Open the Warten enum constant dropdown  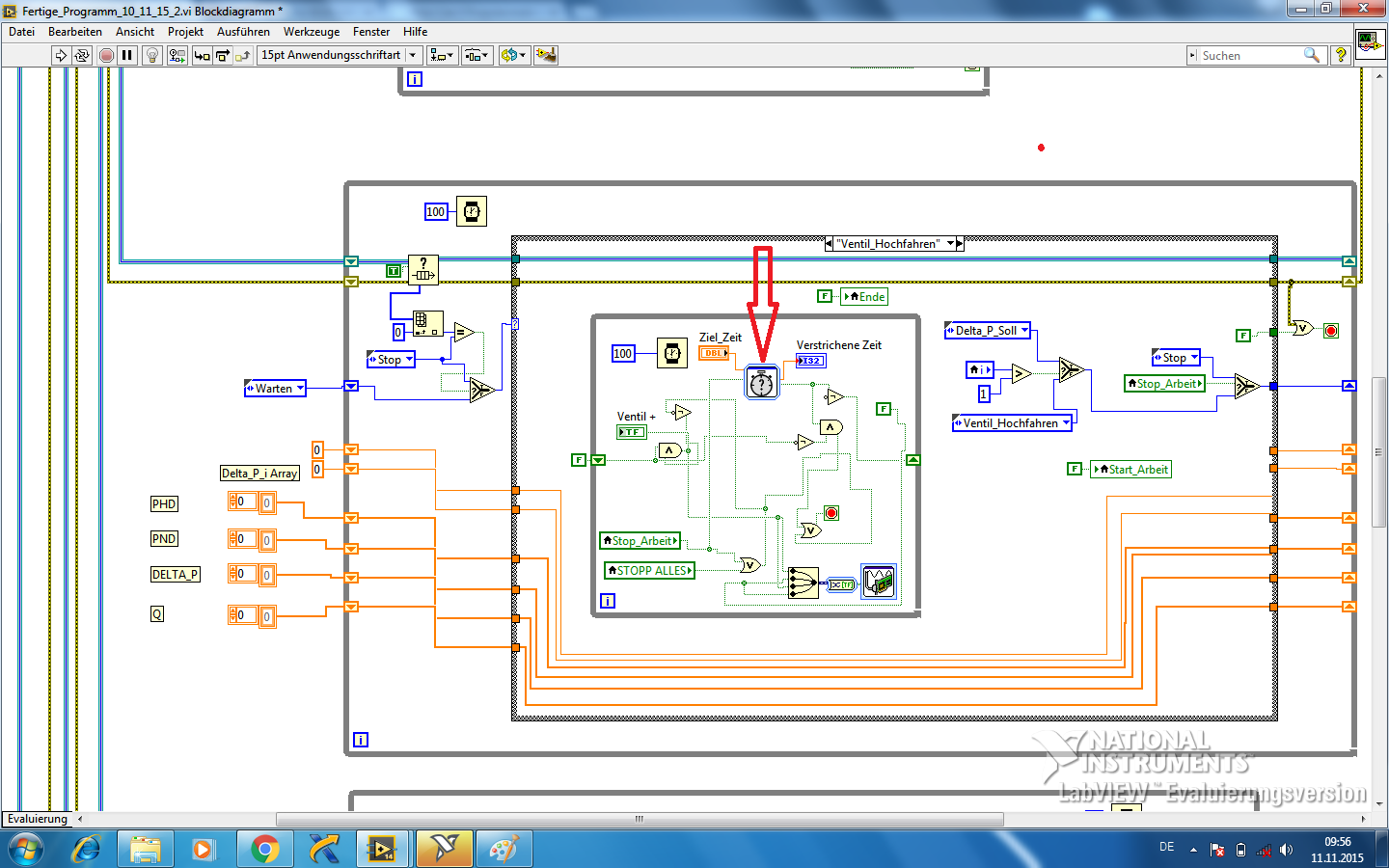coord(300,389)
